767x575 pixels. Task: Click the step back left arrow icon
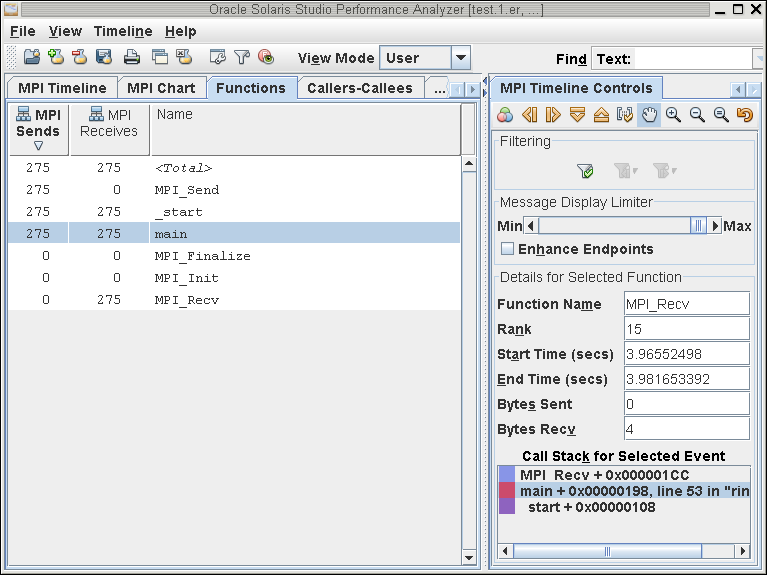point(529,115)
